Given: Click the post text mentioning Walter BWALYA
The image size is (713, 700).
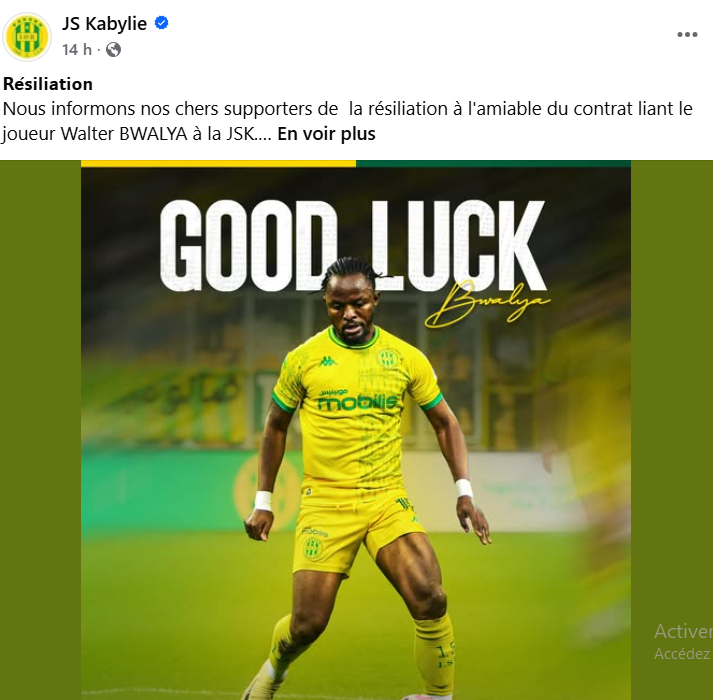Looking at the screenshot, I should click(x=347, y=121).
